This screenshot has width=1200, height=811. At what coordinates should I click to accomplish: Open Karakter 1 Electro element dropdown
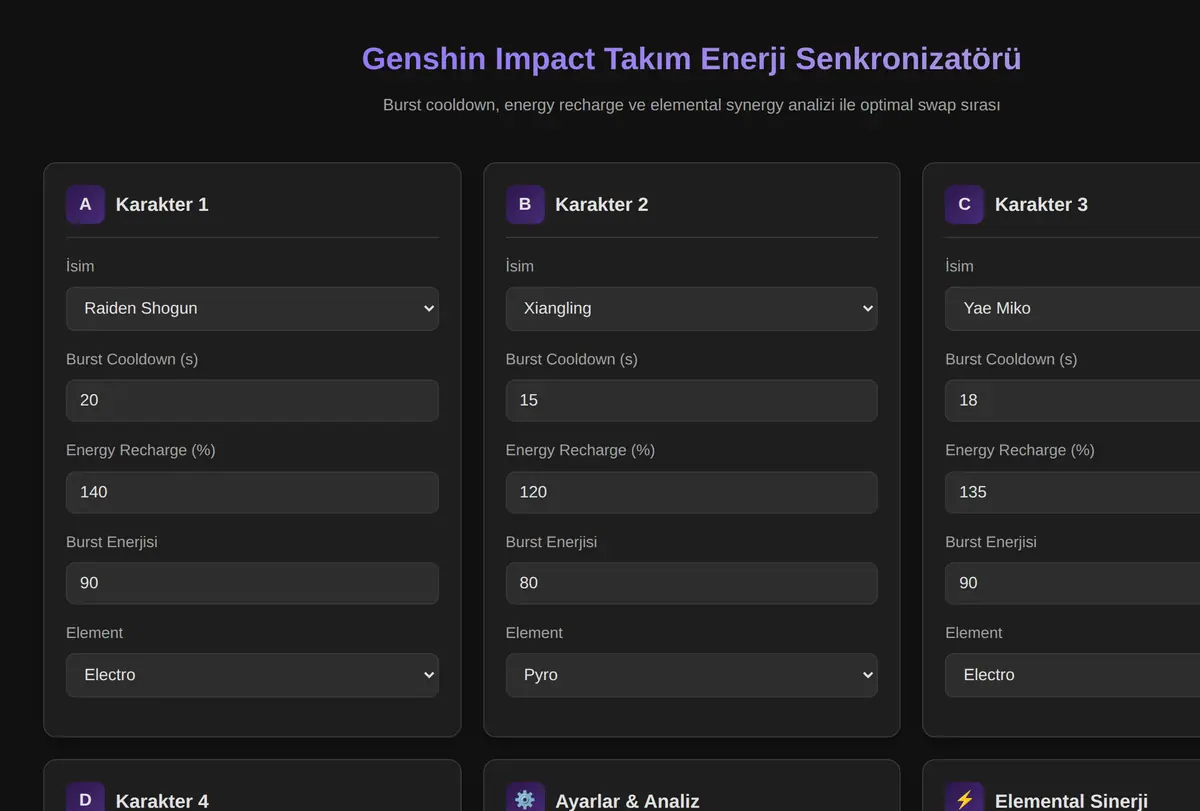[x=252, y=675]
